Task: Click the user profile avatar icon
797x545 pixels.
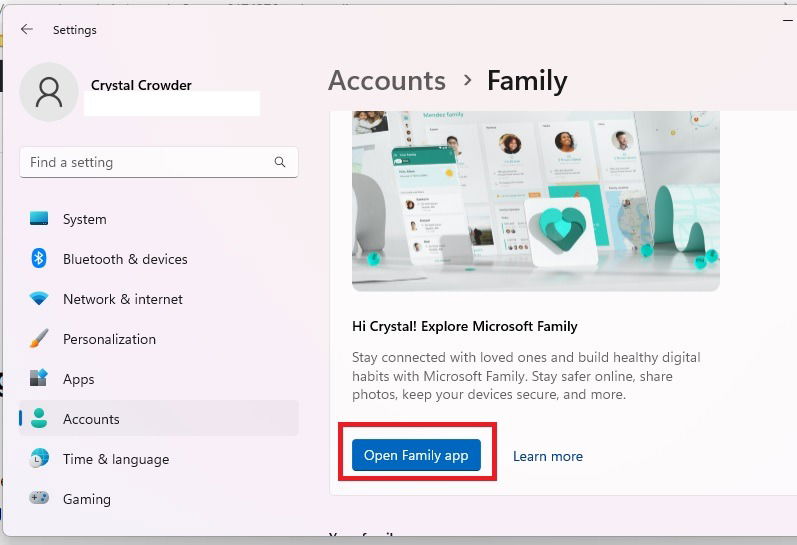Action: (49, 92)
